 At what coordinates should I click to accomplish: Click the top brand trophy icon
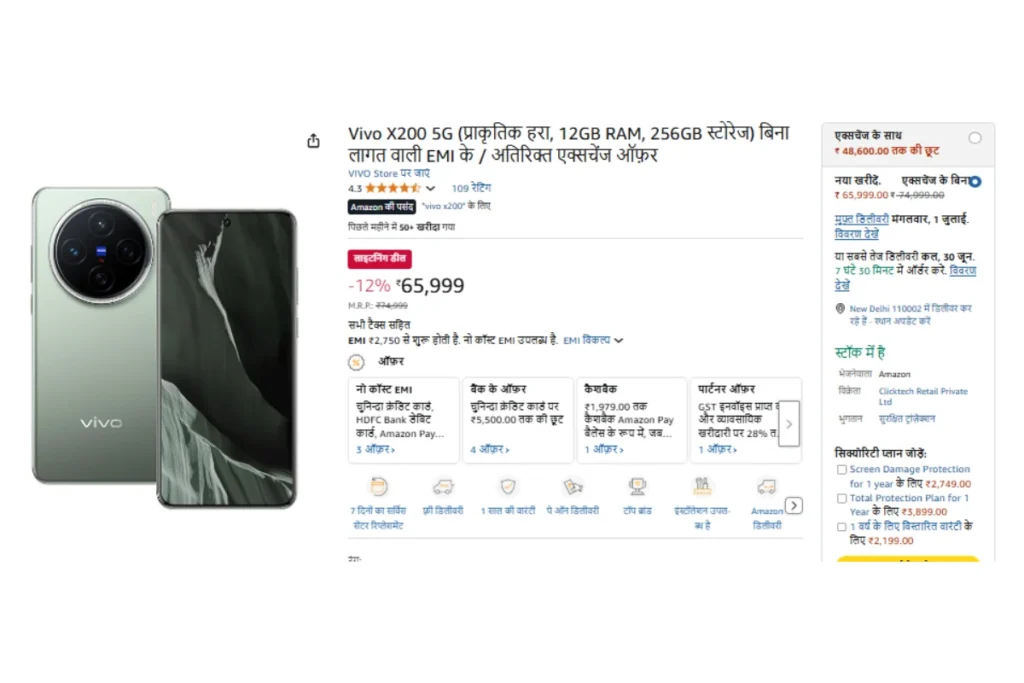(x=637, y=487)
